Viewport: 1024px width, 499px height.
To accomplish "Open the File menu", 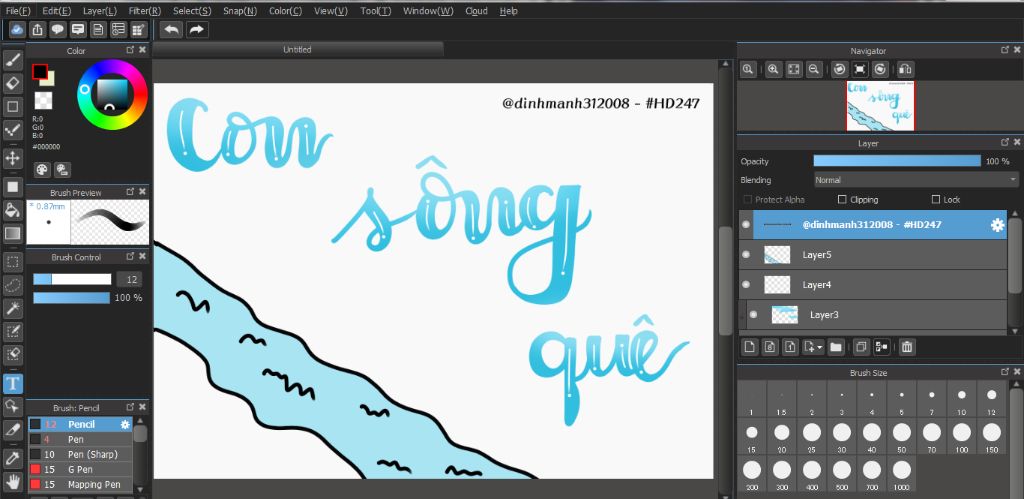I will (x=18, y=11).
